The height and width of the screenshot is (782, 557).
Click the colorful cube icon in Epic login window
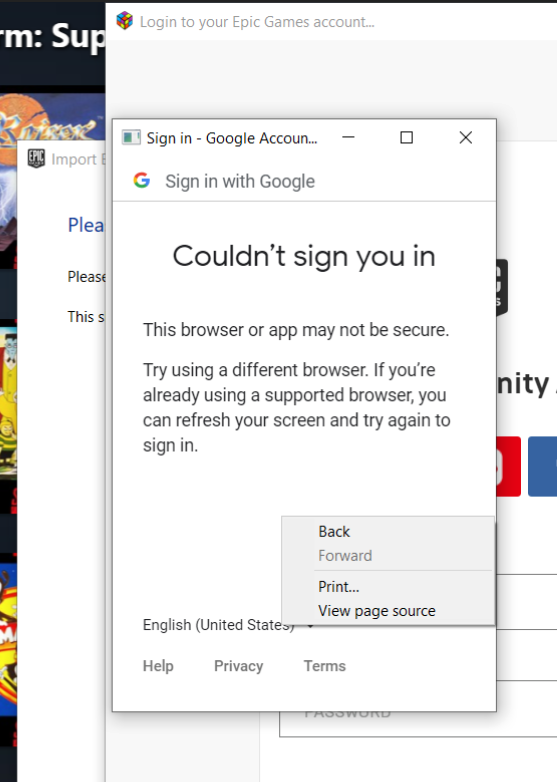pyautogui.click(x=125, y=21)
